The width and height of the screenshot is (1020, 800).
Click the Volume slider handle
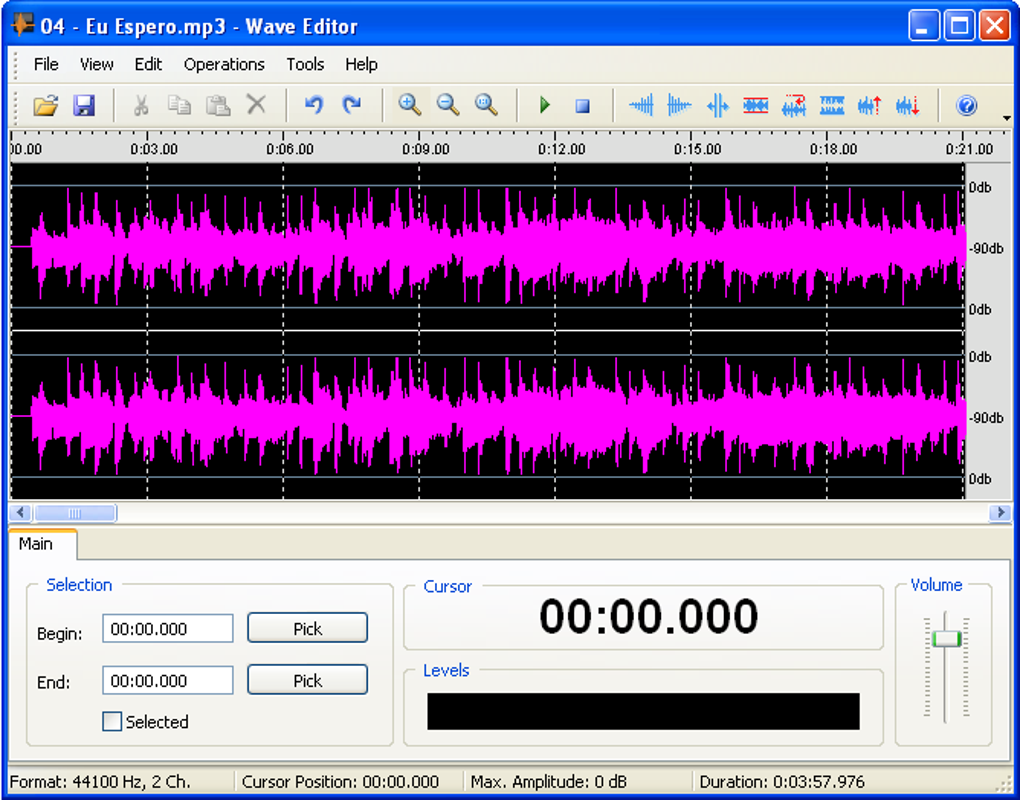946,638
